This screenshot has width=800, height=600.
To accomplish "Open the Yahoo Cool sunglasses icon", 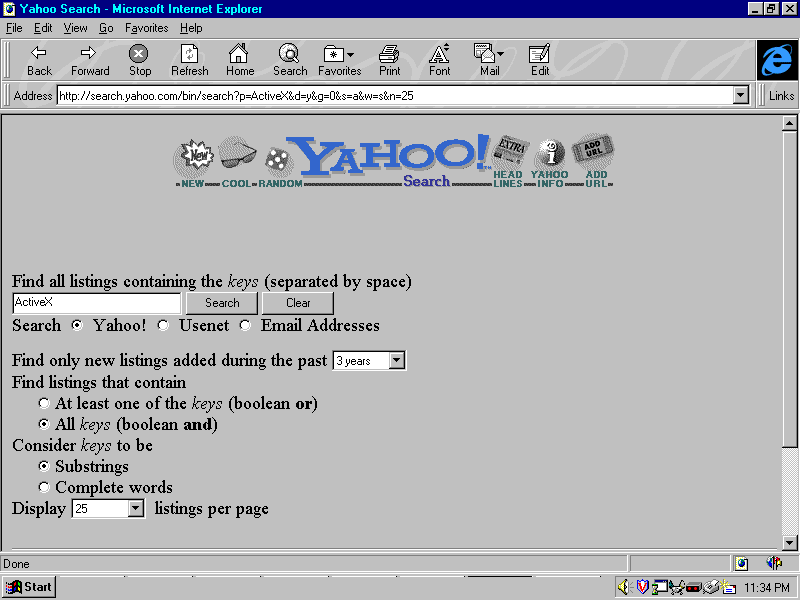I will pyautogui.click(x=236, y=157).
